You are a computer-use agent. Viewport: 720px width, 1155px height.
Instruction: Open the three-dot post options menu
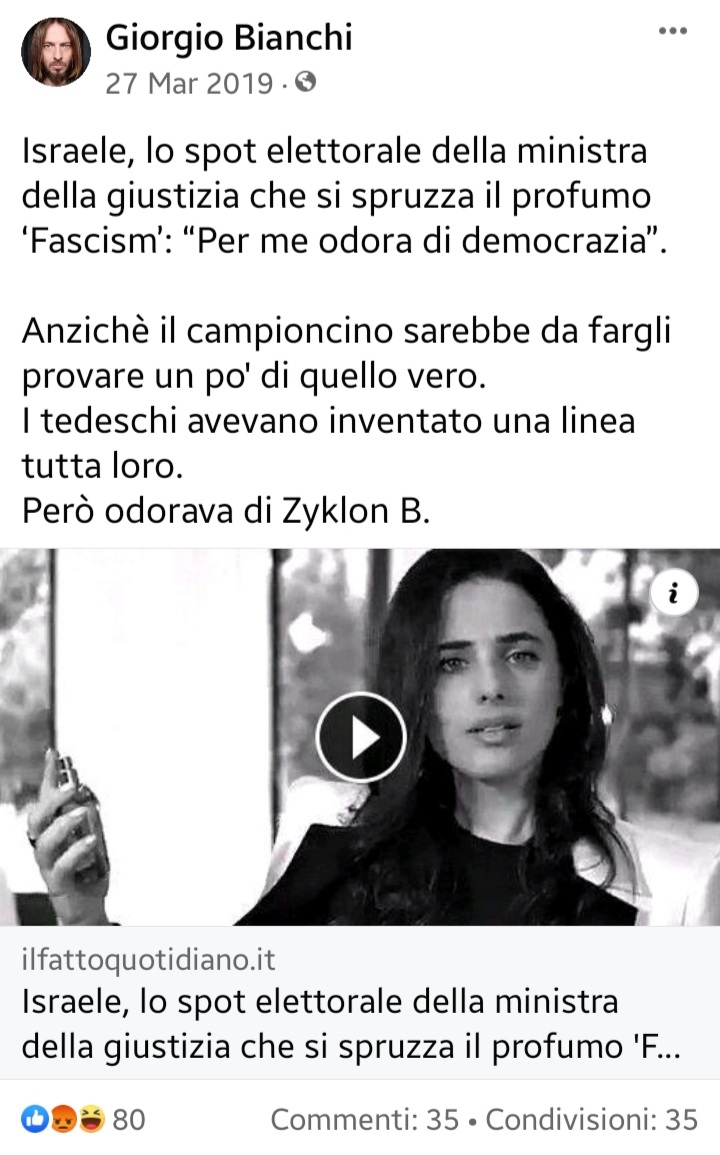point(672,31)
